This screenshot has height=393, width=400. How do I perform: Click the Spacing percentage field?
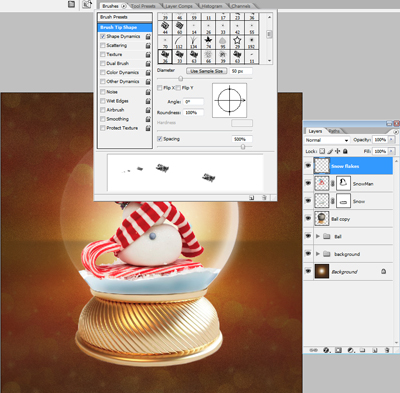(242, 139)
